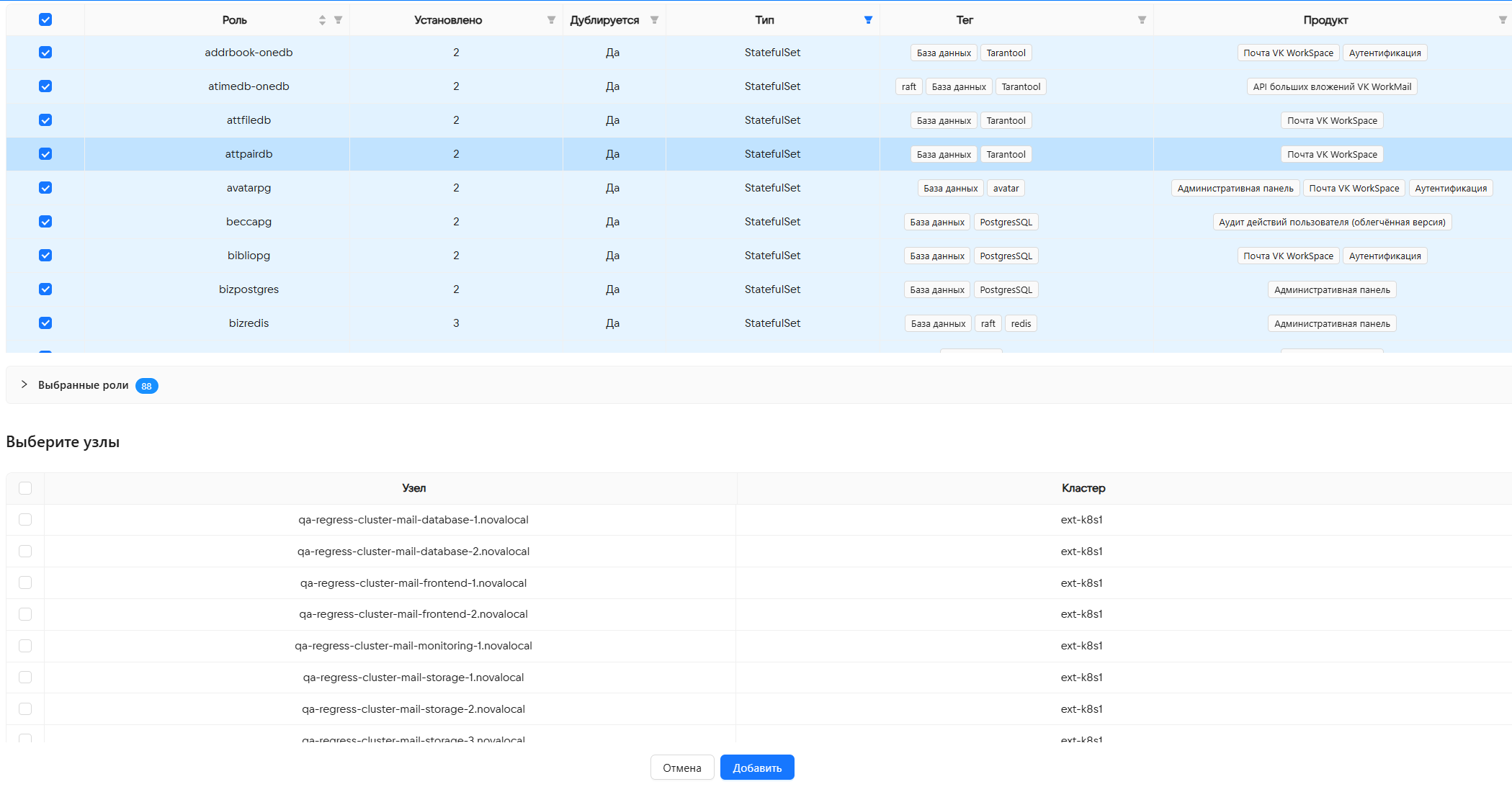Image resolution: width=1512 pixels, height=792 pixels.
Task: Click the avatar tag in avatarpg row
Action: click(x=1006, y=188)
